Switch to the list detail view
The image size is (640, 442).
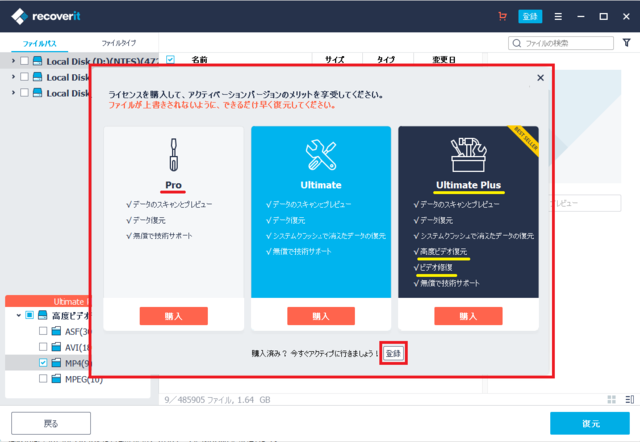(x=629, y=400)
